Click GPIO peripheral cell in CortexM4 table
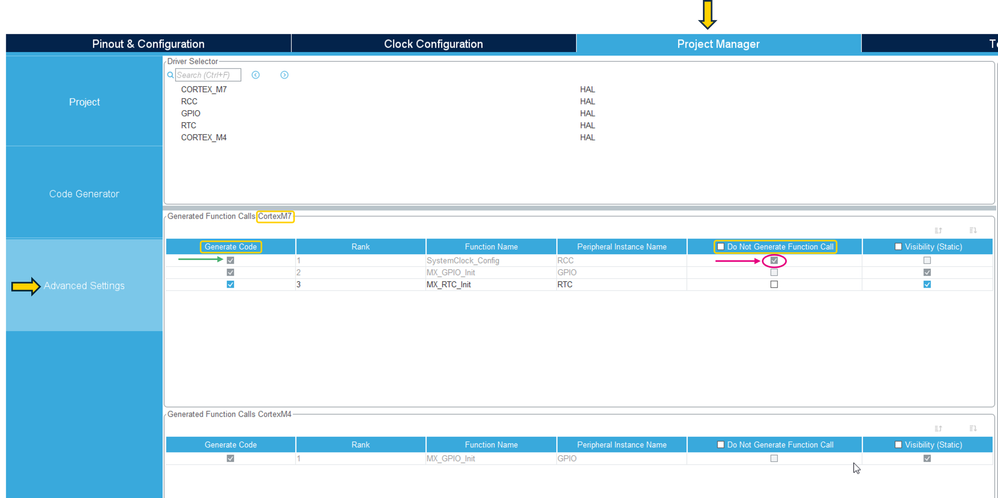998x498 pixels. [622, 459]
